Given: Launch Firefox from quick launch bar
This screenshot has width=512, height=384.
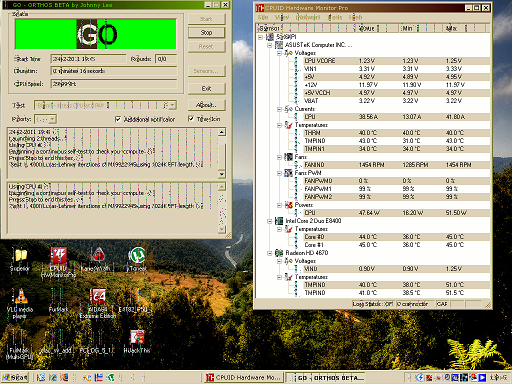Looking at the screenshot, I should tap(64, 378).
